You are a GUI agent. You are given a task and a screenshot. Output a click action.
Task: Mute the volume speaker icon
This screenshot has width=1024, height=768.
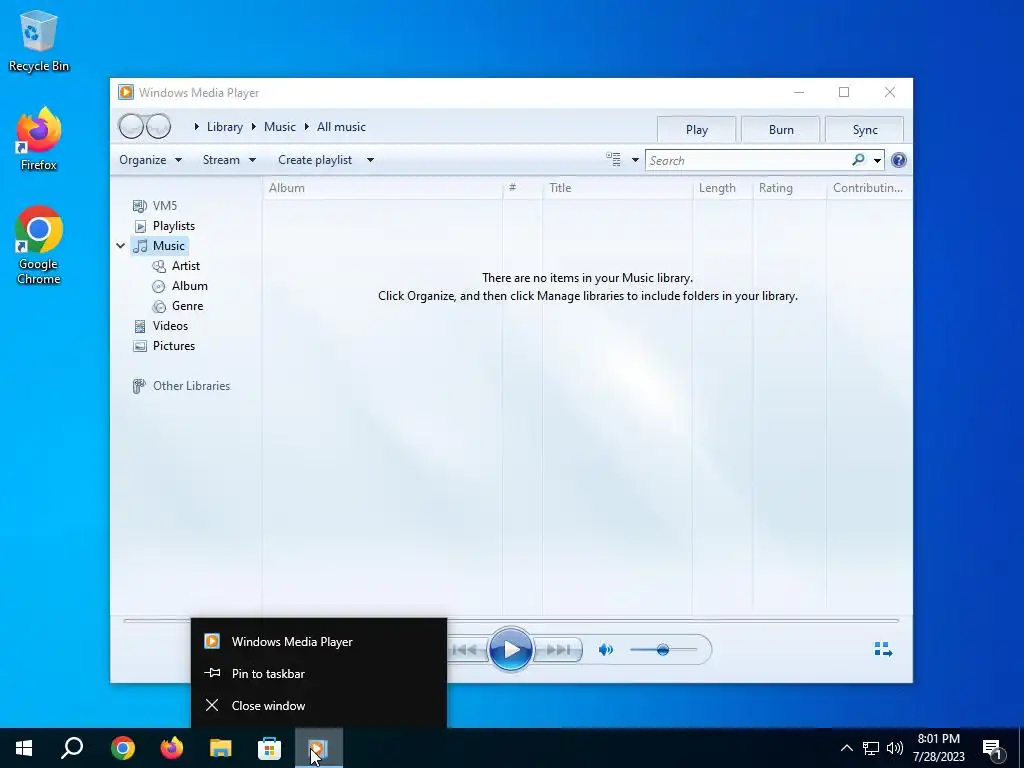click(x=605, y=650)
